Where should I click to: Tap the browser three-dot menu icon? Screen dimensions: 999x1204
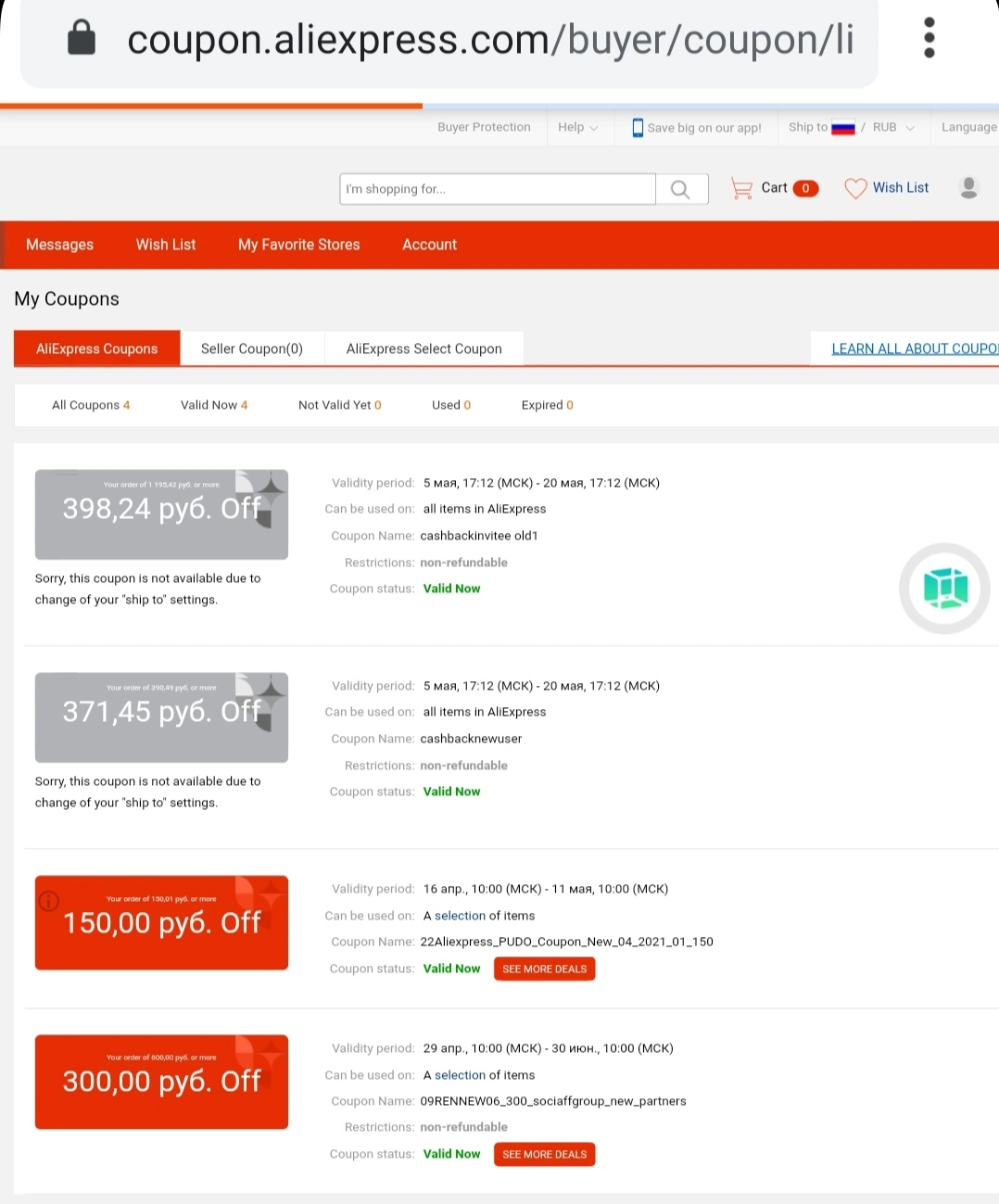929,38
